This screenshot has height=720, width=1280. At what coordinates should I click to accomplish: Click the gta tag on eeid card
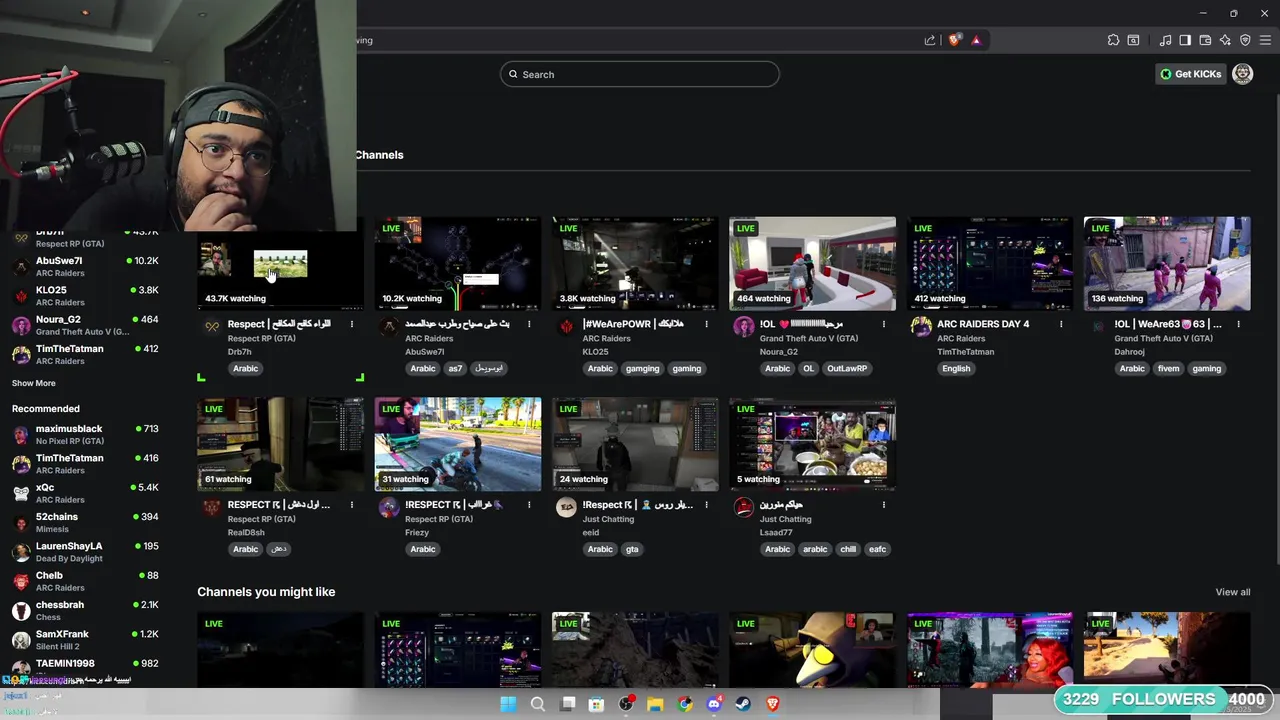632,549
